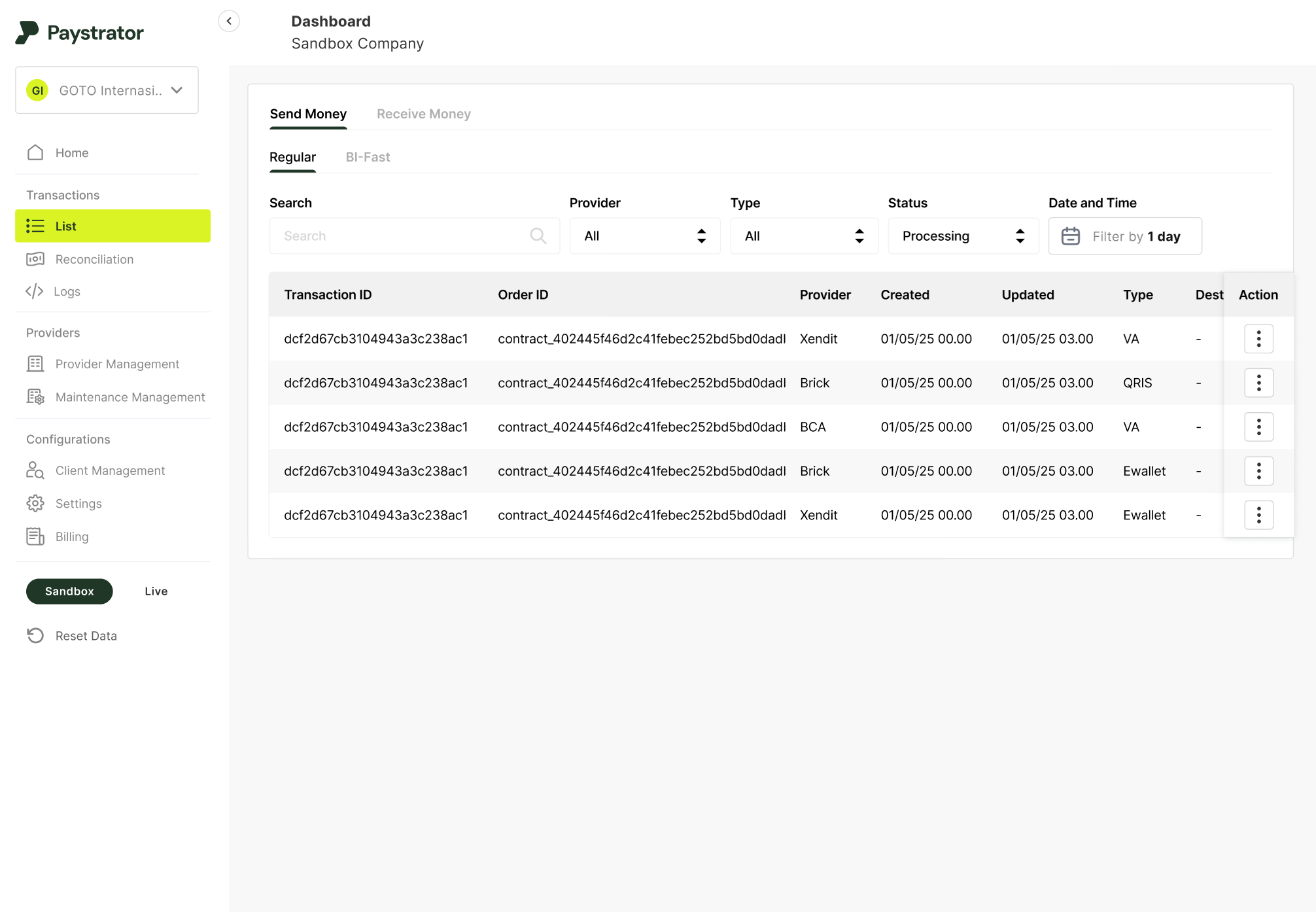Open Transactions List menu item

113,226
